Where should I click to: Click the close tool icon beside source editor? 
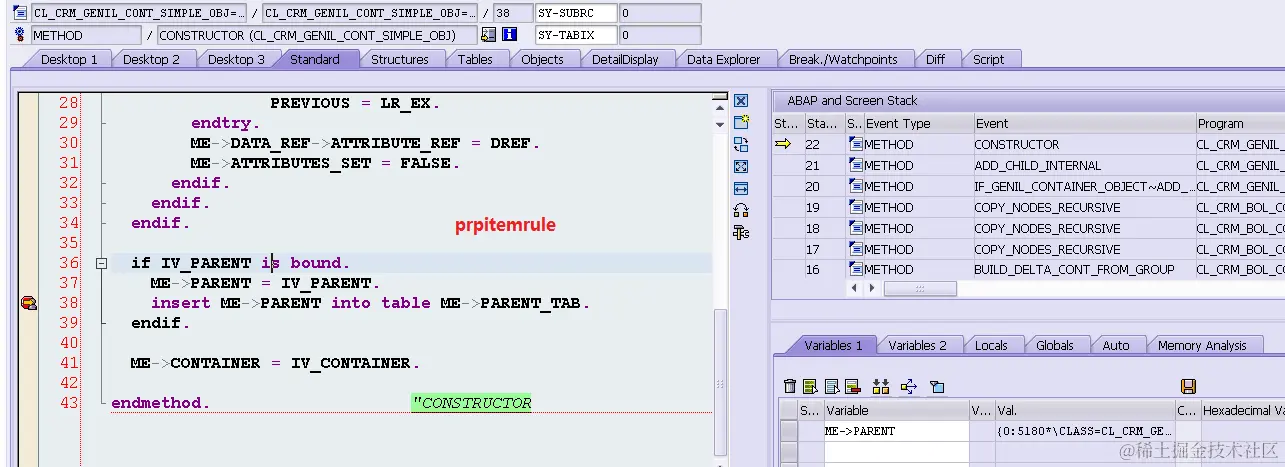pos(741,101)
